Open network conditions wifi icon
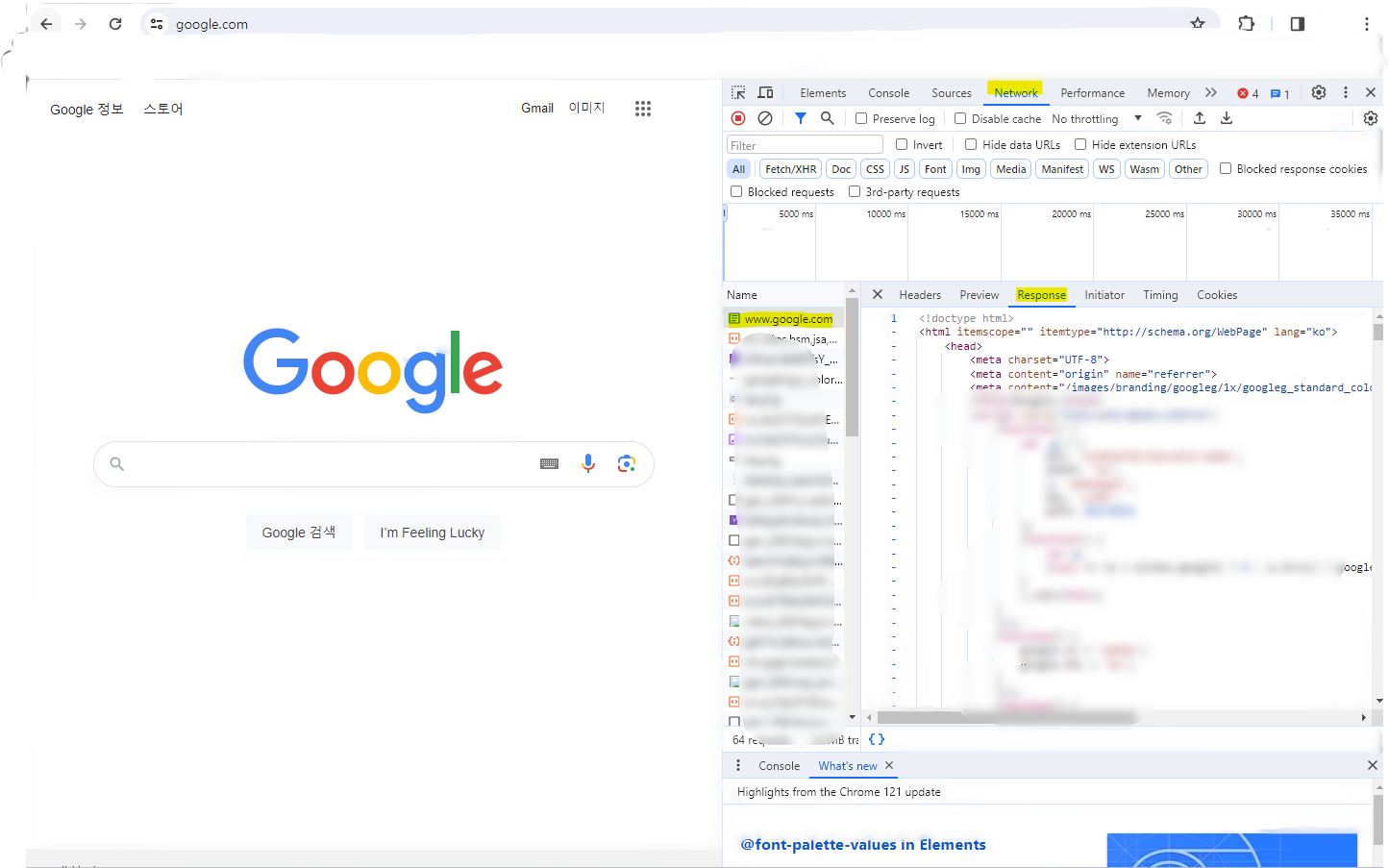Screen dimensions: 1389x868 [1164, 118]
